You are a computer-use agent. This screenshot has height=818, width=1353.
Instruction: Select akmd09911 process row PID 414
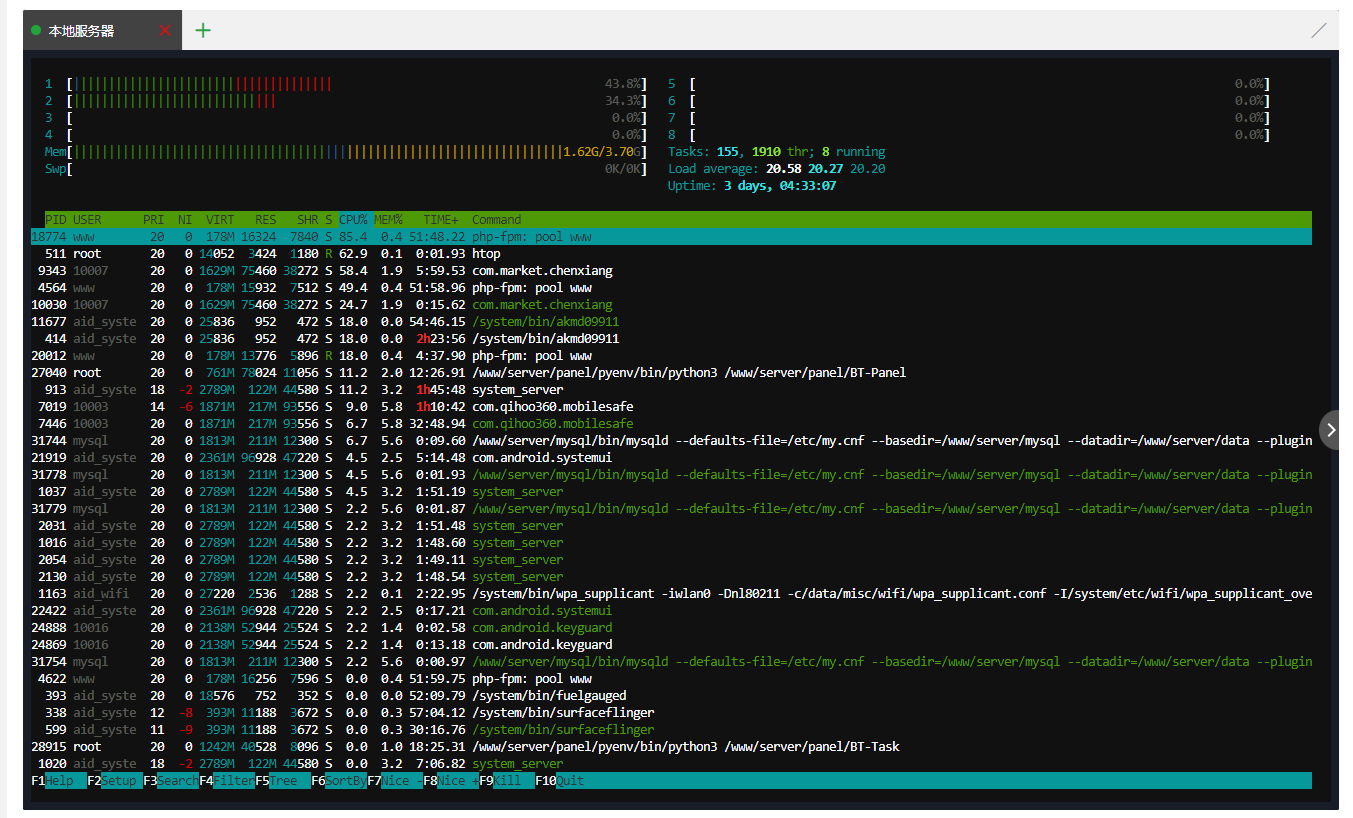tap(671, 339)
